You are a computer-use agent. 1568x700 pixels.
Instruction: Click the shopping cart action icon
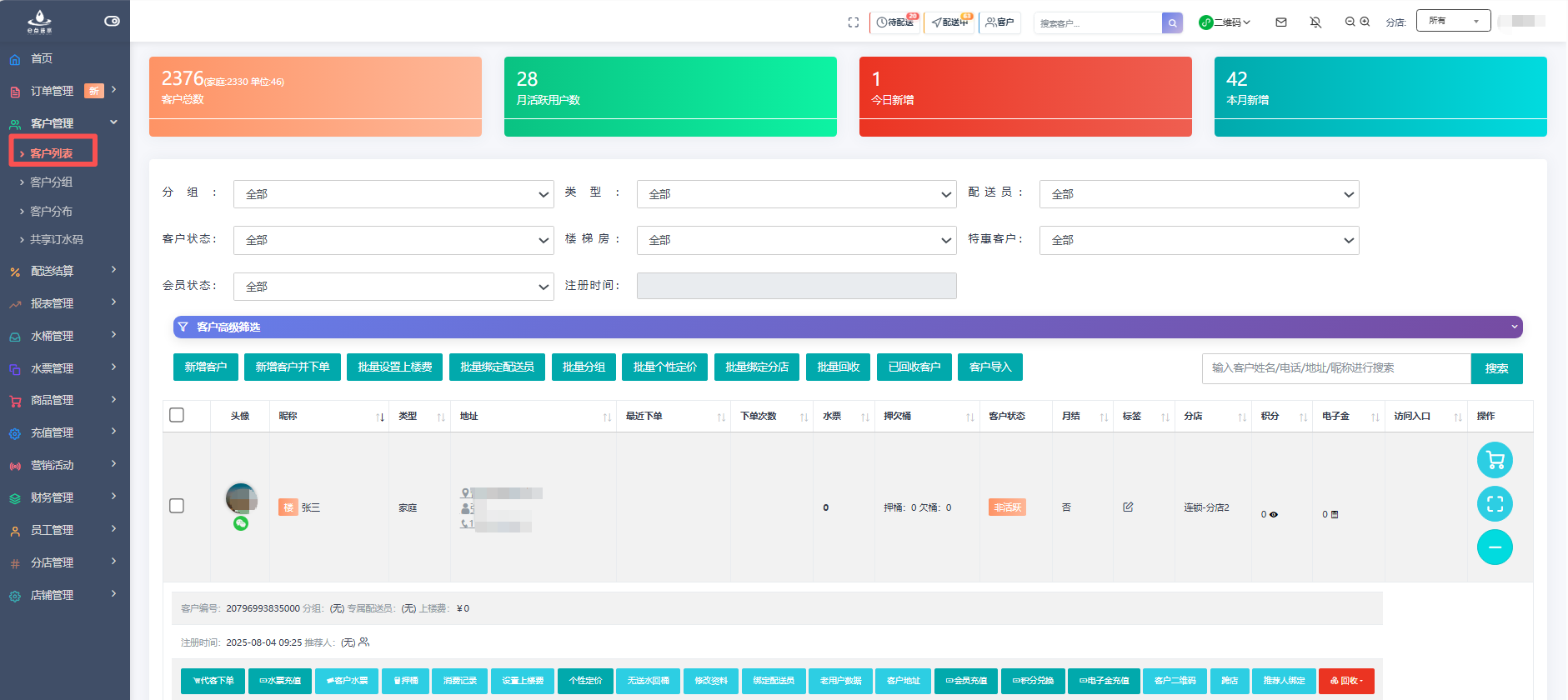[1495, 460]
